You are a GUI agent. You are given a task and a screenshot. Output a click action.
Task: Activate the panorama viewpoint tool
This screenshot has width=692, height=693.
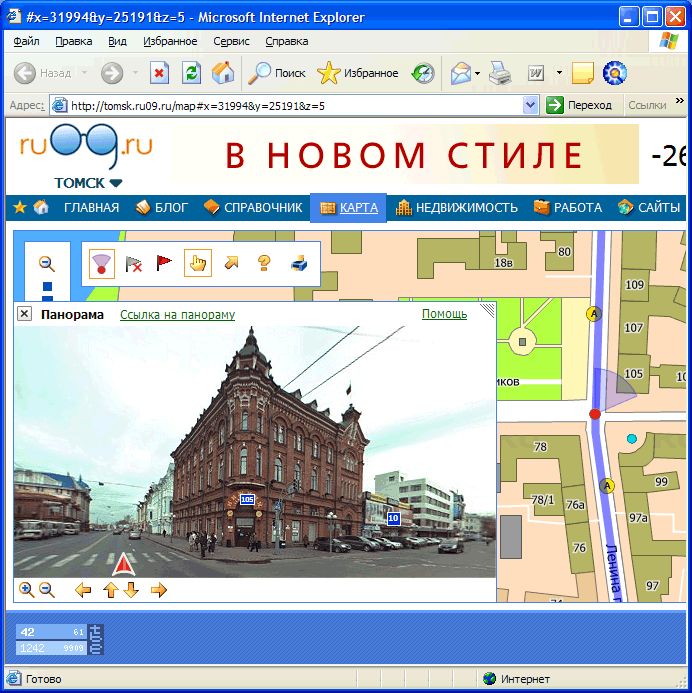coord(101,263)
